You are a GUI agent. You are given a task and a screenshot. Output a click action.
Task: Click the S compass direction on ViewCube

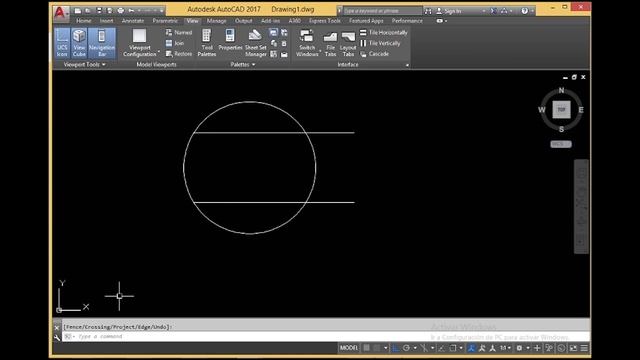pos(561,129)
